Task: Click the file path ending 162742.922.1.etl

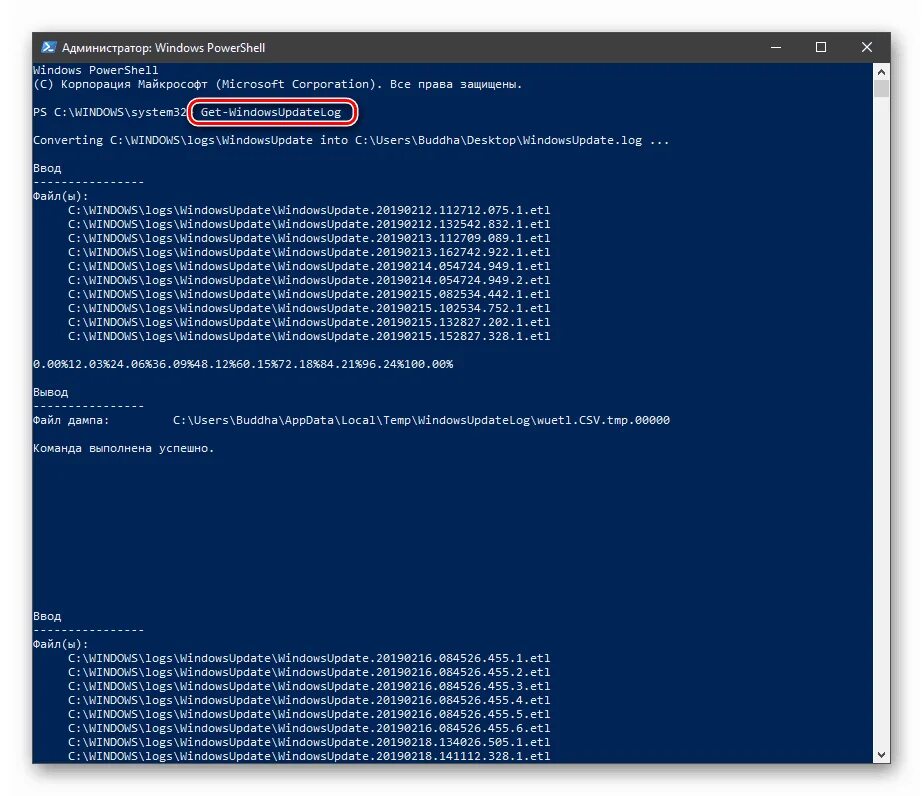Action: point(309,252)
